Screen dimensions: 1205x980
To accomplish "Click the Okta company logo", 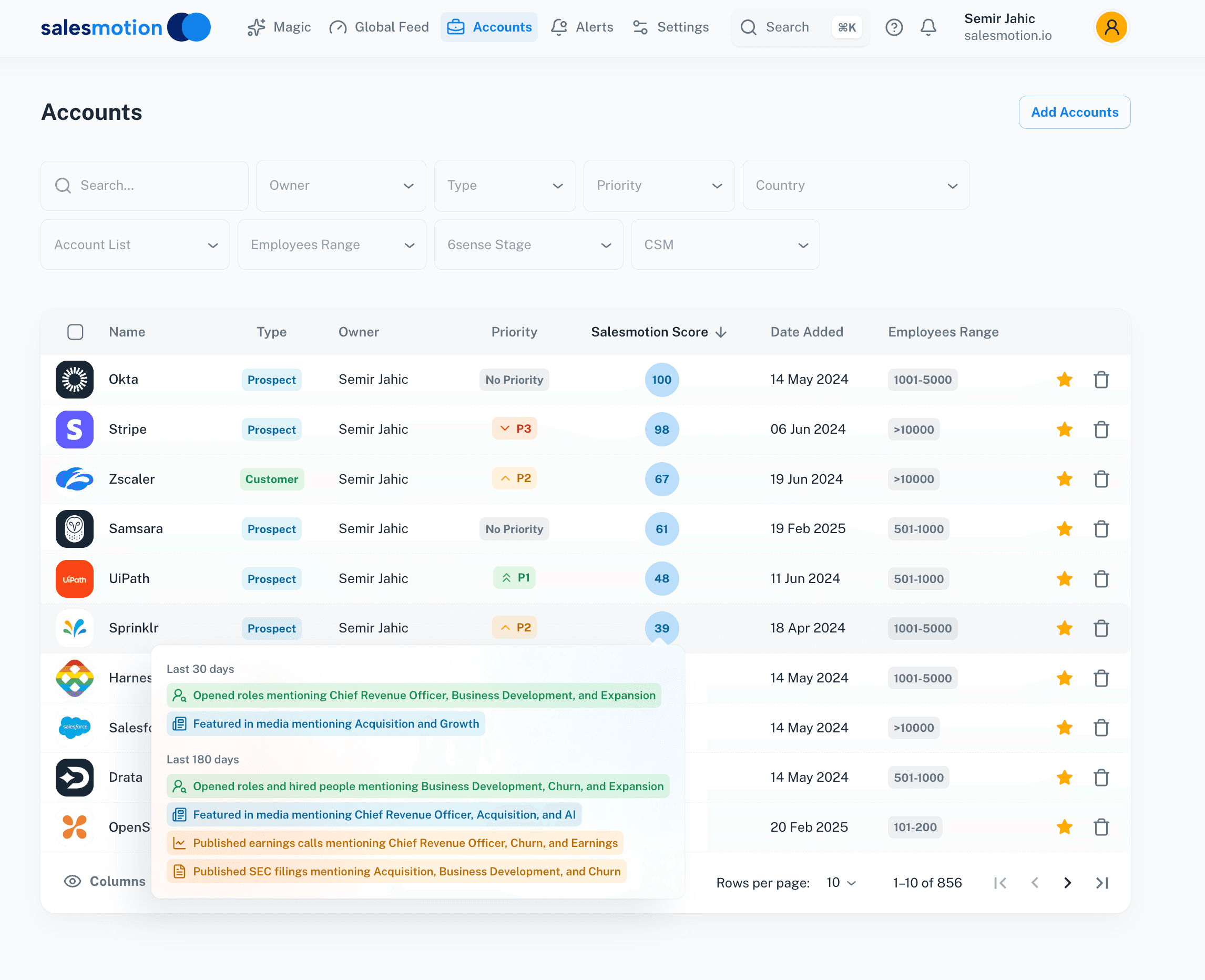I will pyautogui.click(x=75, y=380).
